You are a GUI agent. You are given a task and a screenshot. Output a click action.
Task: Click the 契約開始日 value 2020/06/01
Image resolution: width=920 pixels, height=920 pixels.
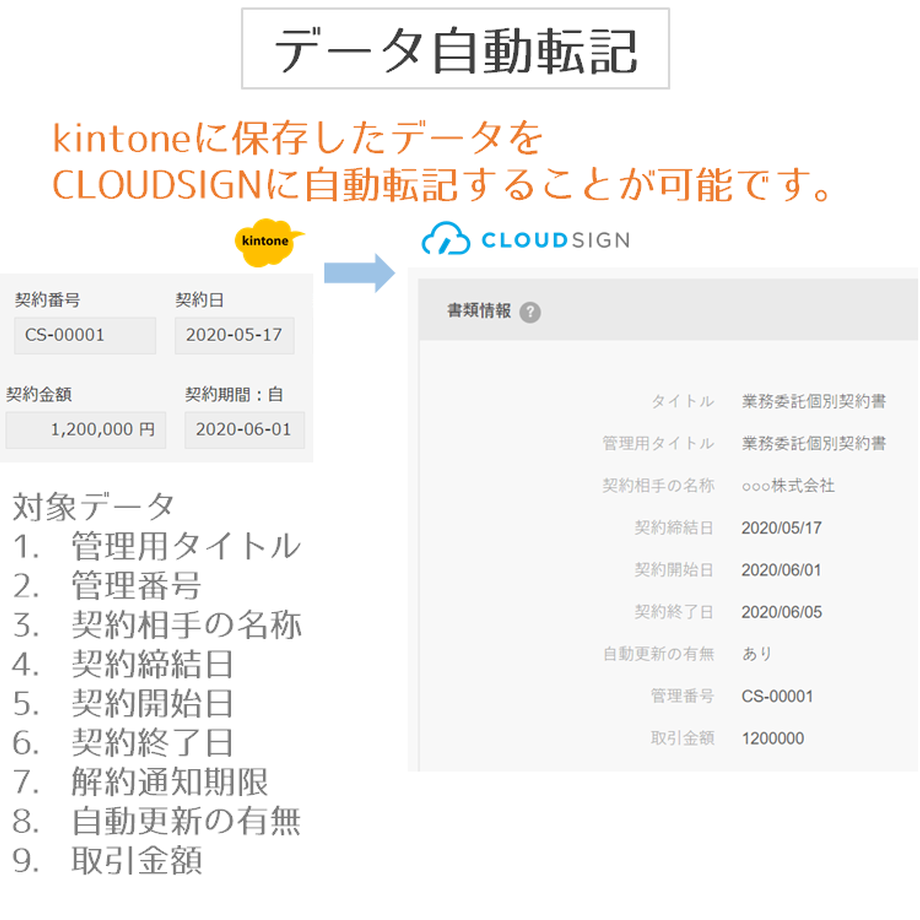782,570
